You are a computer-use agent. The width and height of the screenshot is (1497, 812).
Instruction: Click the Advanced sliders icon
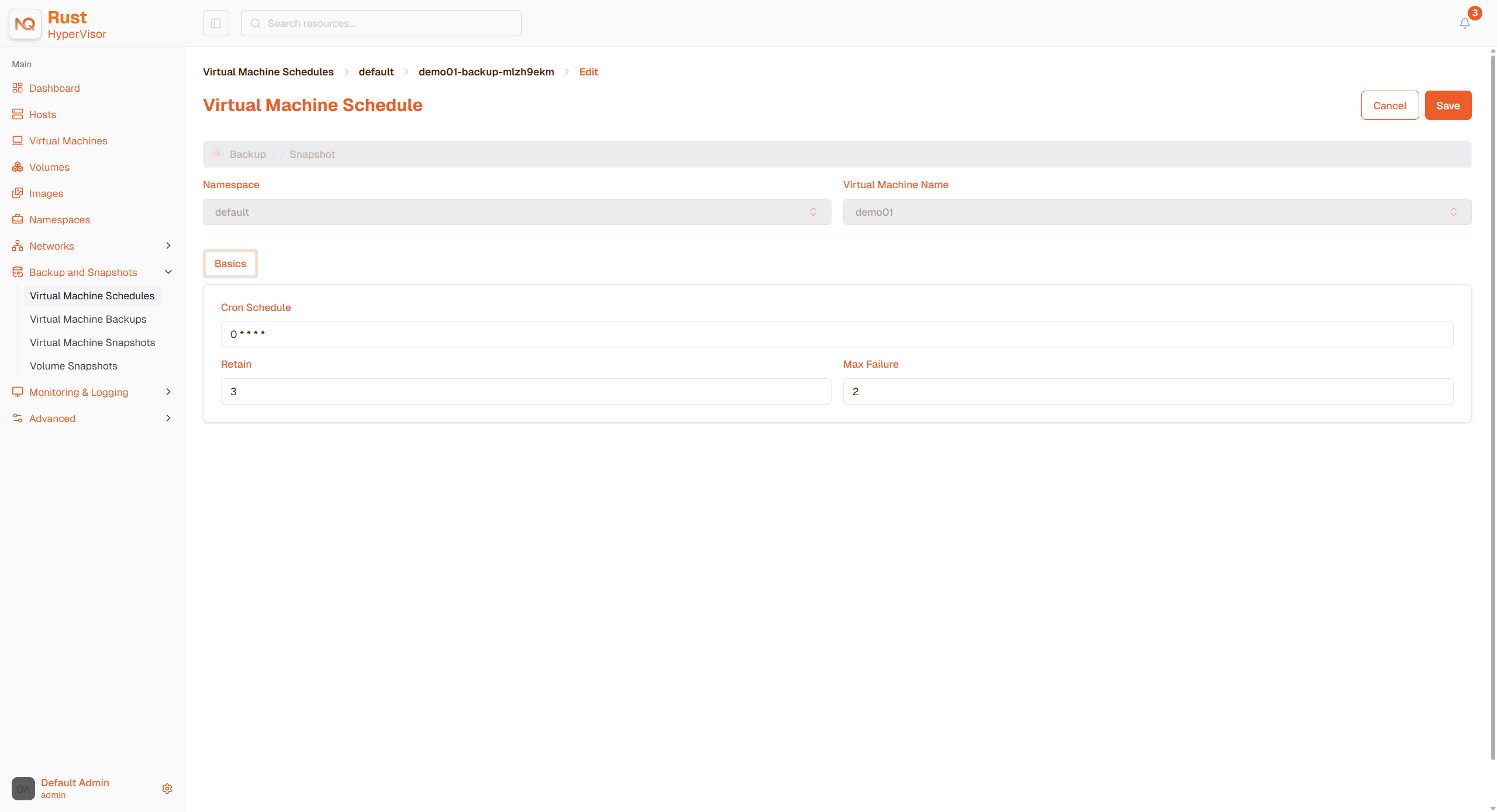click(x=18, y=419)
